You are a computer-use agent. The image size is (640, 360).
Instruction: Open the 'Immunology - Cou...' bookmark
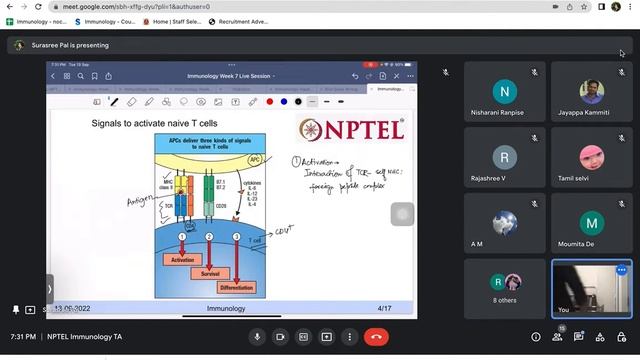[x=105, y=22]
